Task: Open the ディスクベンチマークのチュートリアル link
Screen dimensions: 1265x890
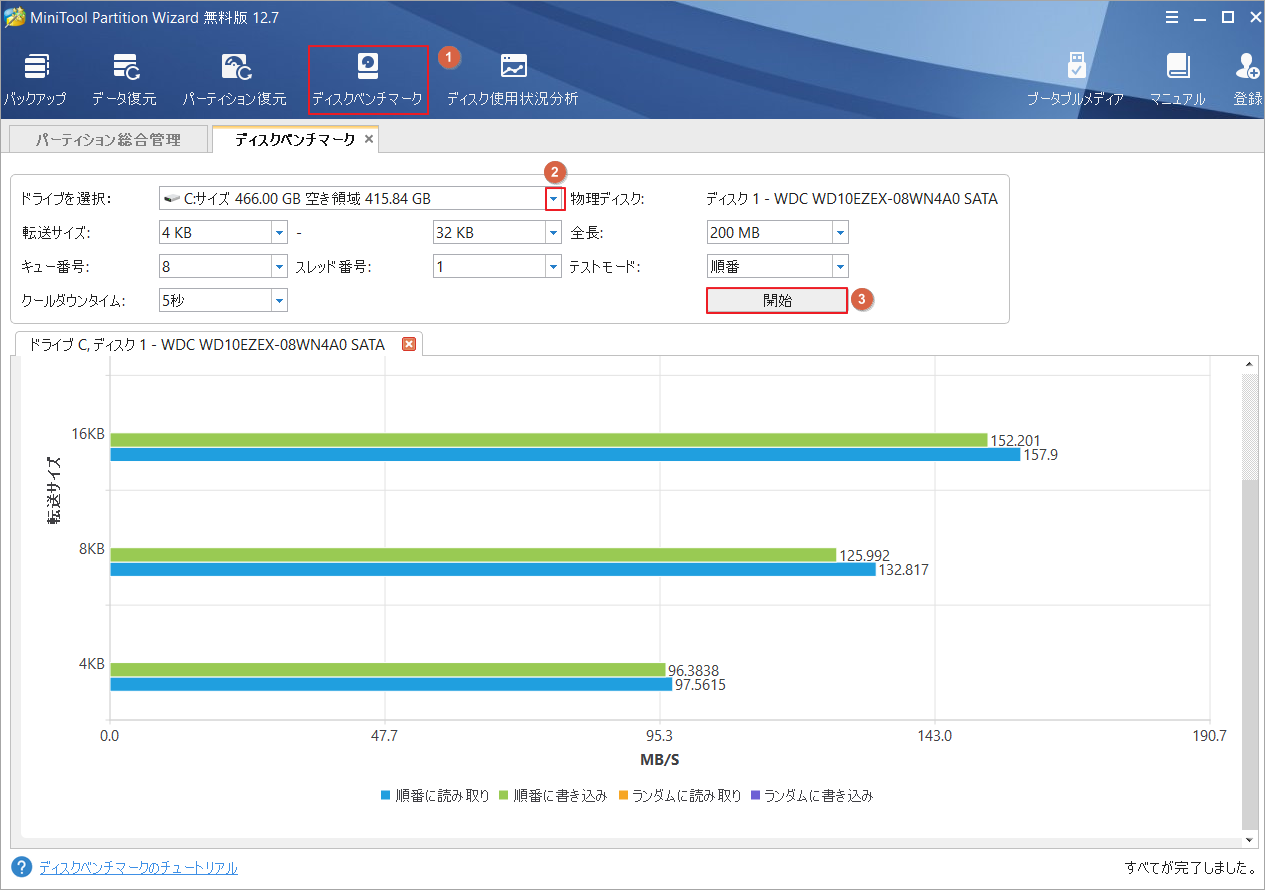Action: pyautogui.click(x=138, y=868)
